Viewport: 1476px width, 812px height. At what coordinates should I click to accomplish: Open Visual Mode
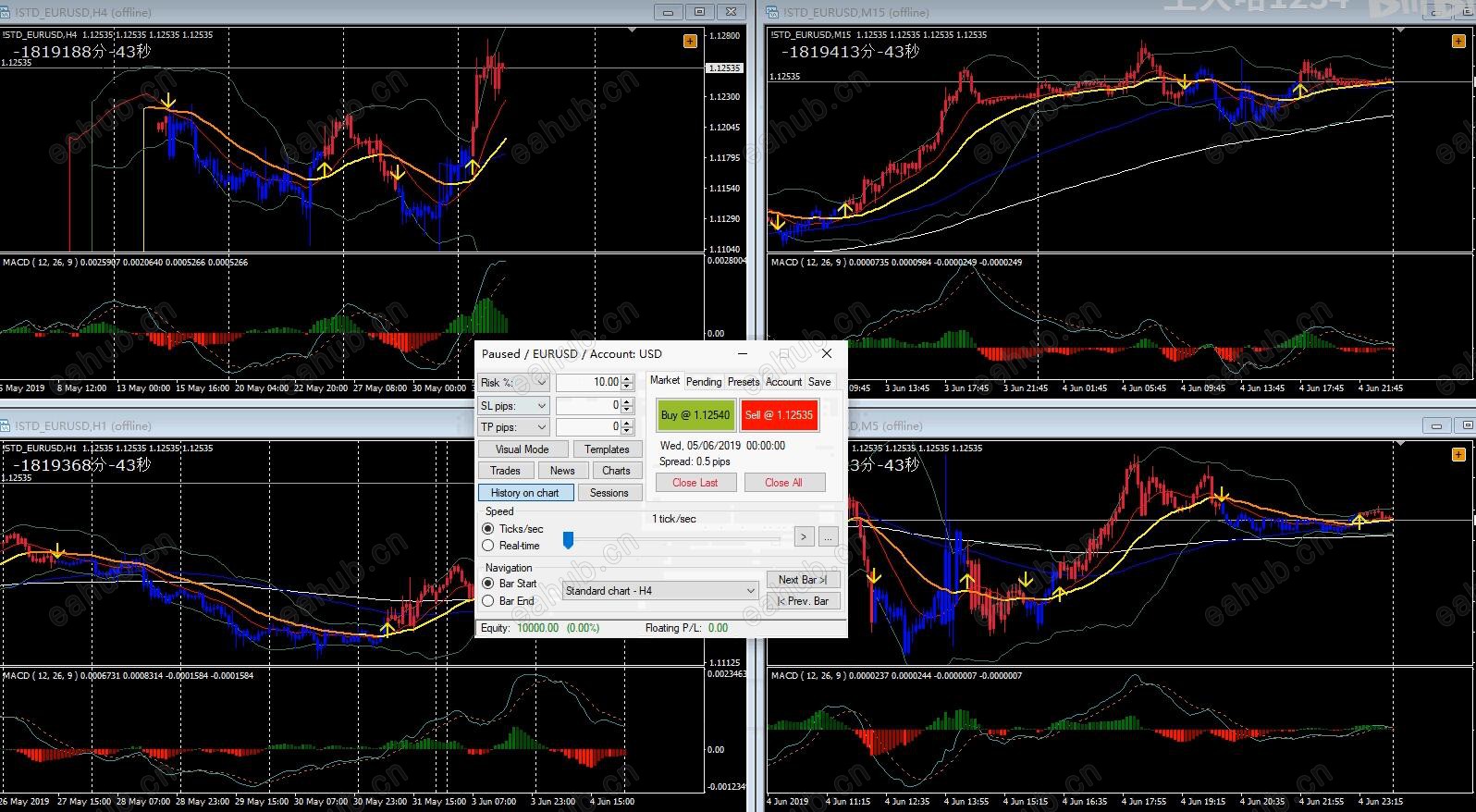(523, 449)
